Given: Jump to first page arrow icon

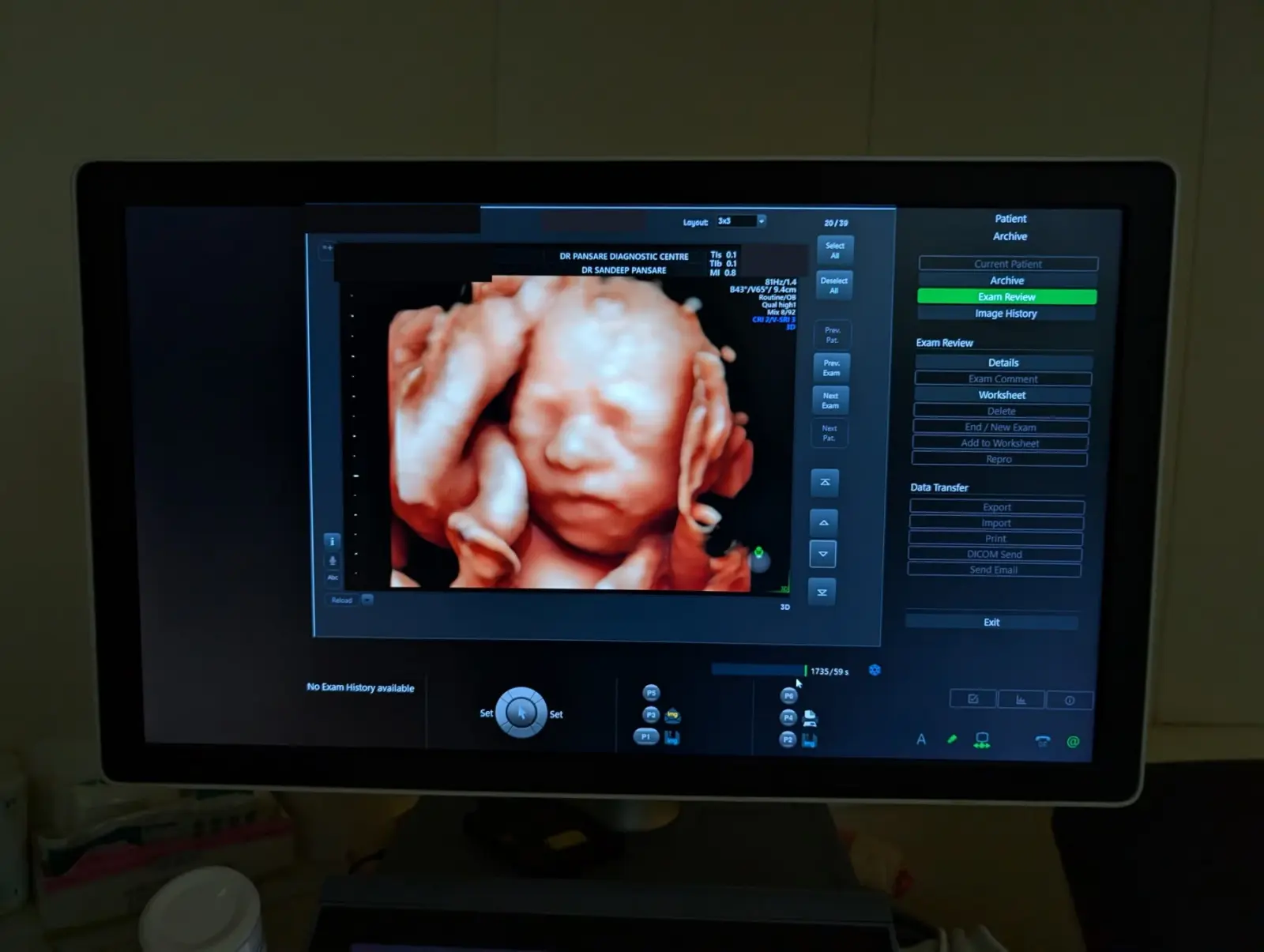Looking at the screenshot, I should tap(825, 482).
